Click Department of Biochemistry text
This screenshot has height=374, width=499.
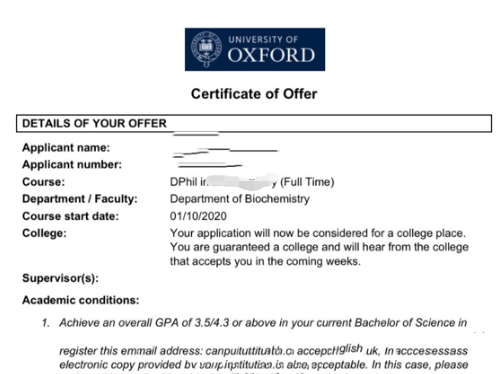click(240, 199)
